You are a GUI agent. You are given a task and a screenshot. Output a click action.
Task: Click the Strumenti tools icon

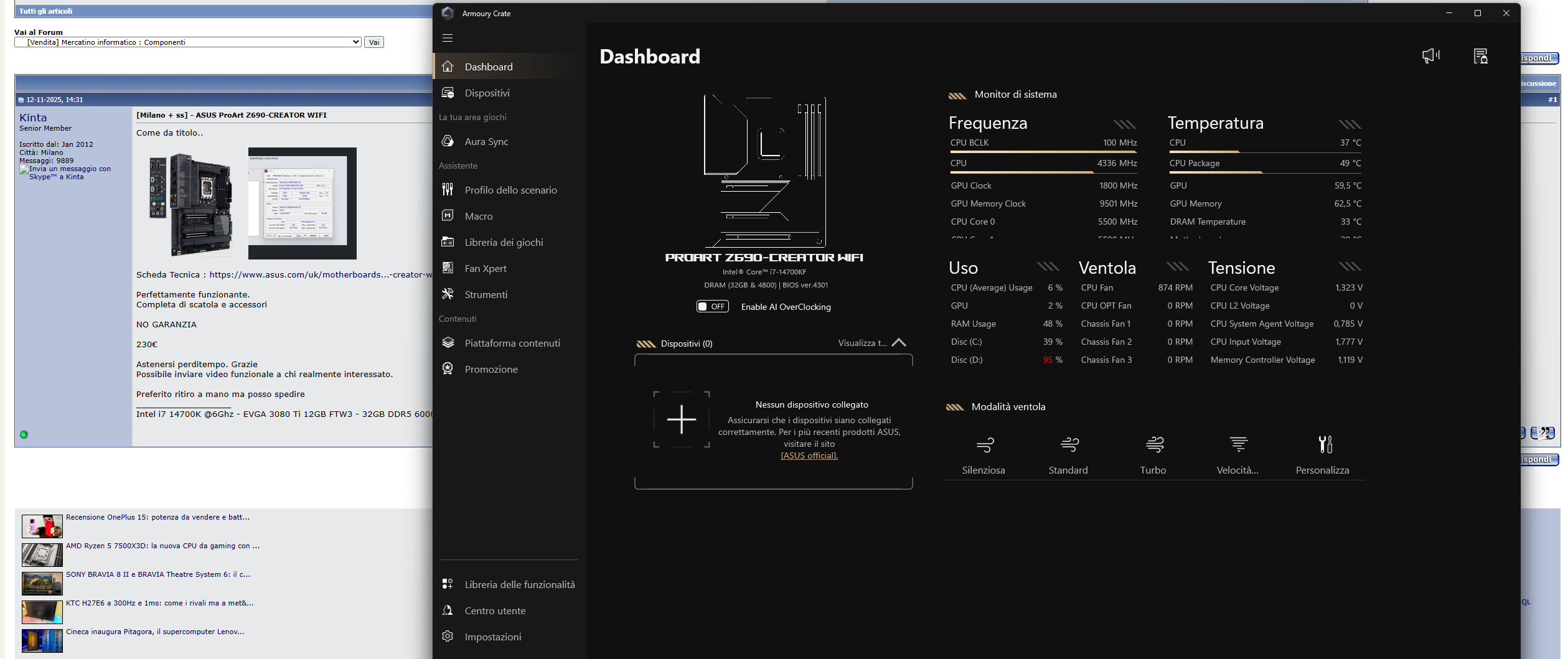tap(448, 294)
